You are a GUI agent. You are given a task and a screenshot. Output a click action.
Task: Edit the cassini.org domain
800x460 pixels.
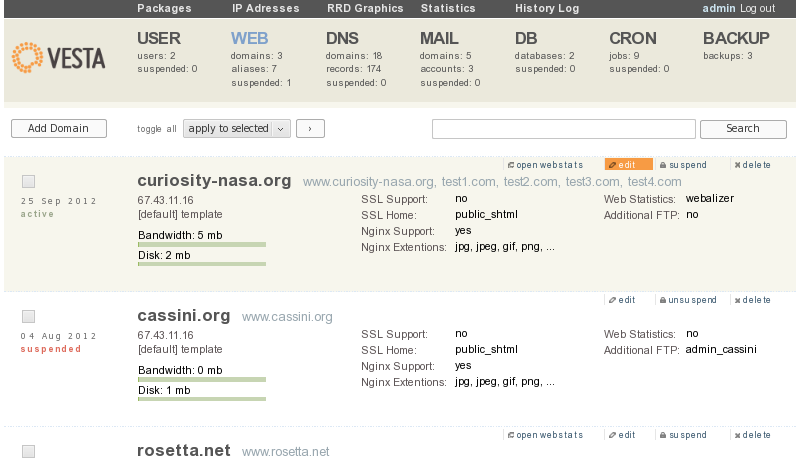621,300
